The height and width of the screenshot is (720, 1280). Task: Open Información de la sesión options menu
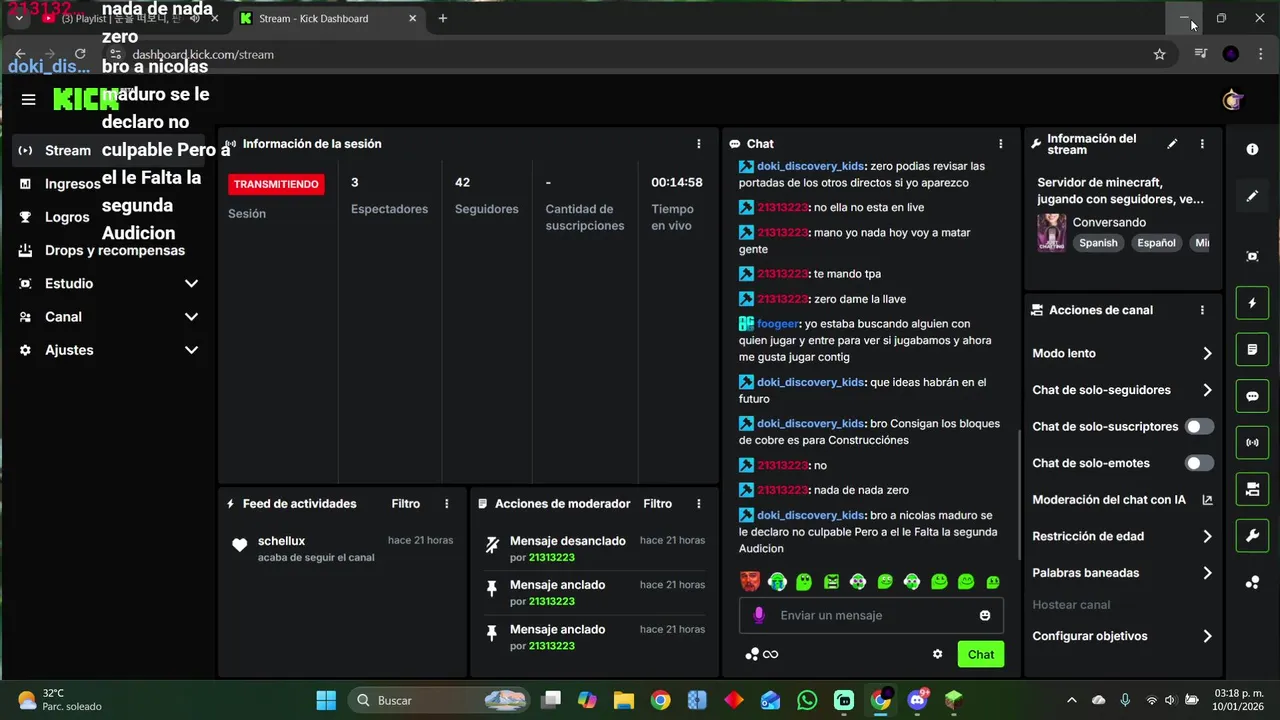pyautogui.click(x=698, y=144)
